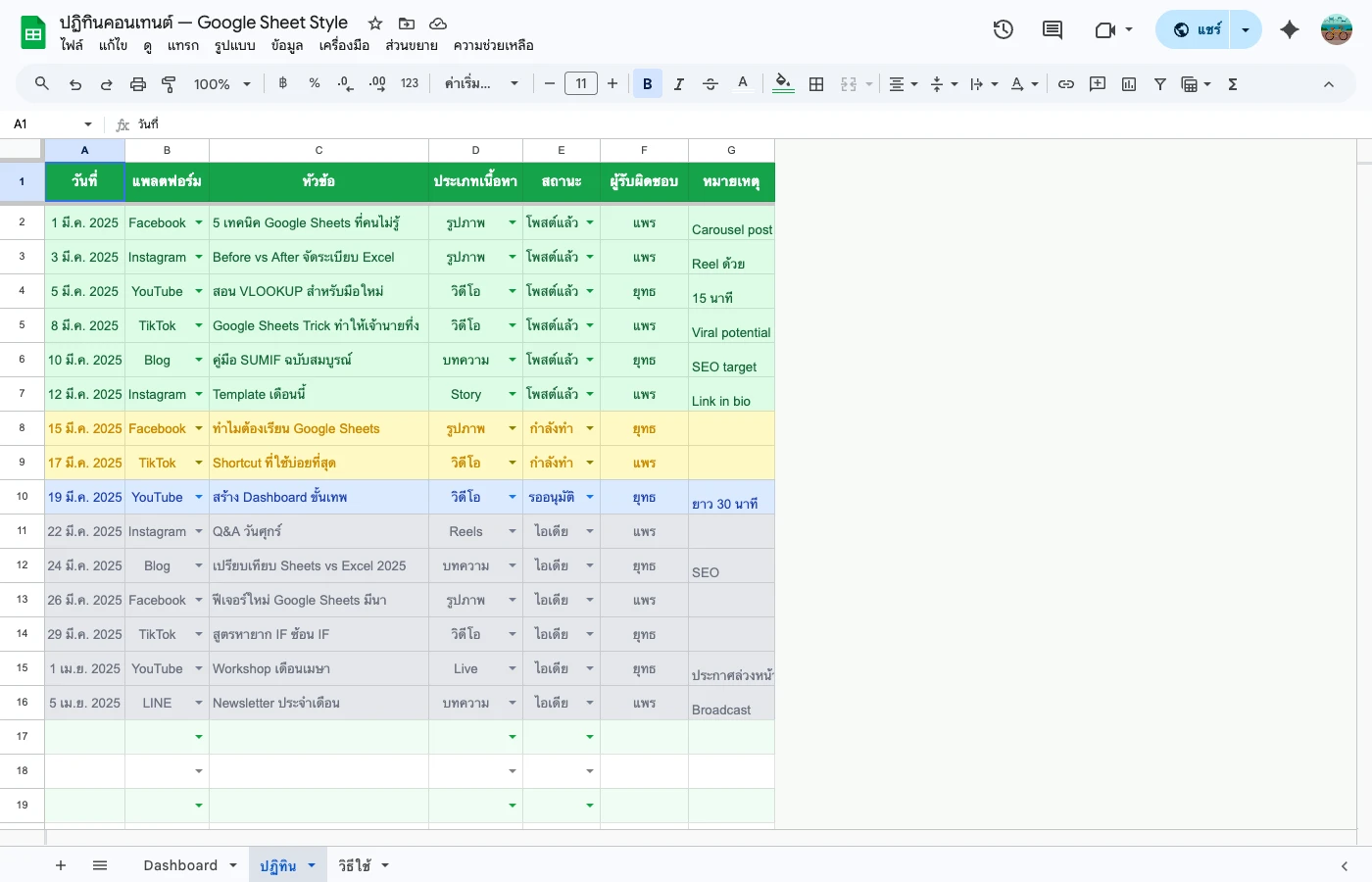Select the paint format tool
This screenshot has width=1372, height=882.
[x=169, y=83]
